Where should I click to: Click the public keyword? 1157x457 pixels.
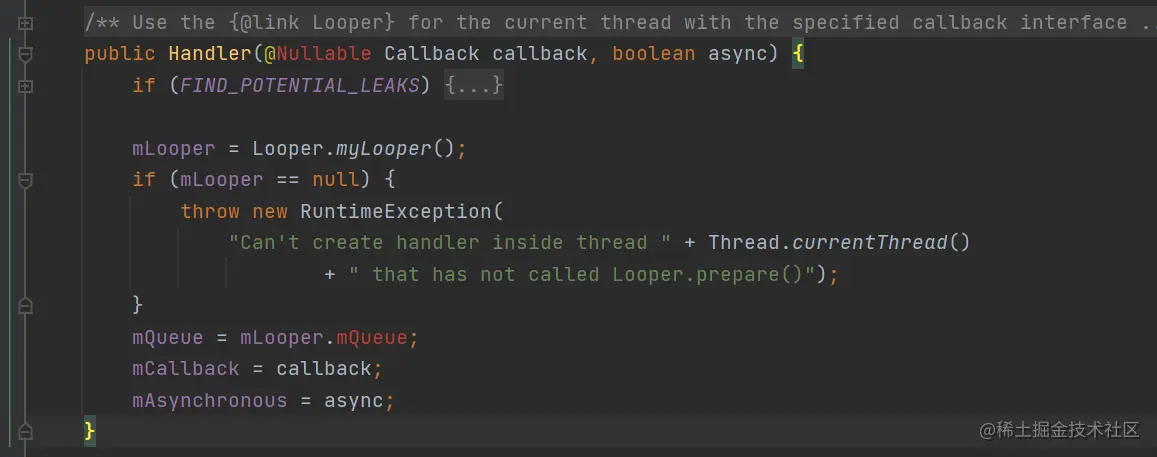click(x=120, y=55)
